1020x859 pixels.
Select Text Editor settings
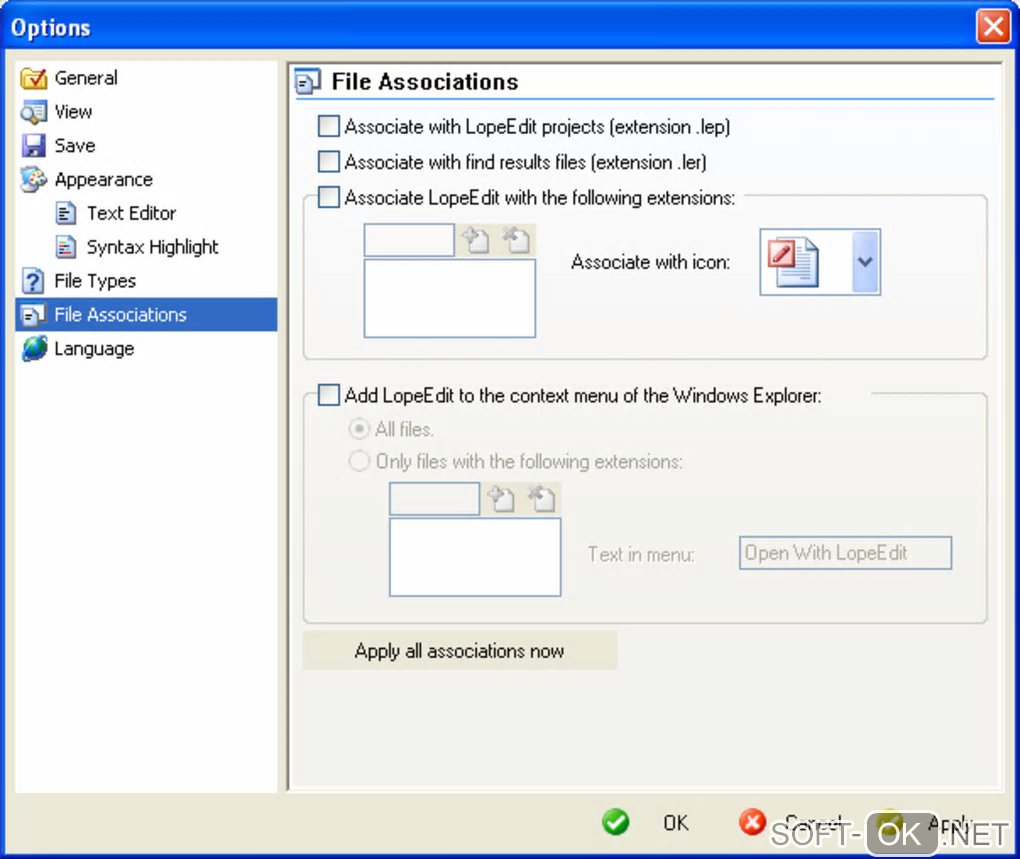click(x=131, y=213)
